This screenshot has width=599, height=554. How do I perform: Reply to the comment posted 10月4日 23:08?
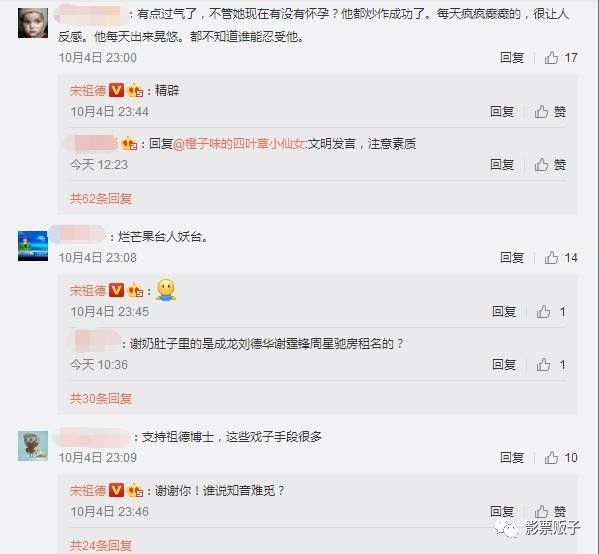[x=512, y=258]
